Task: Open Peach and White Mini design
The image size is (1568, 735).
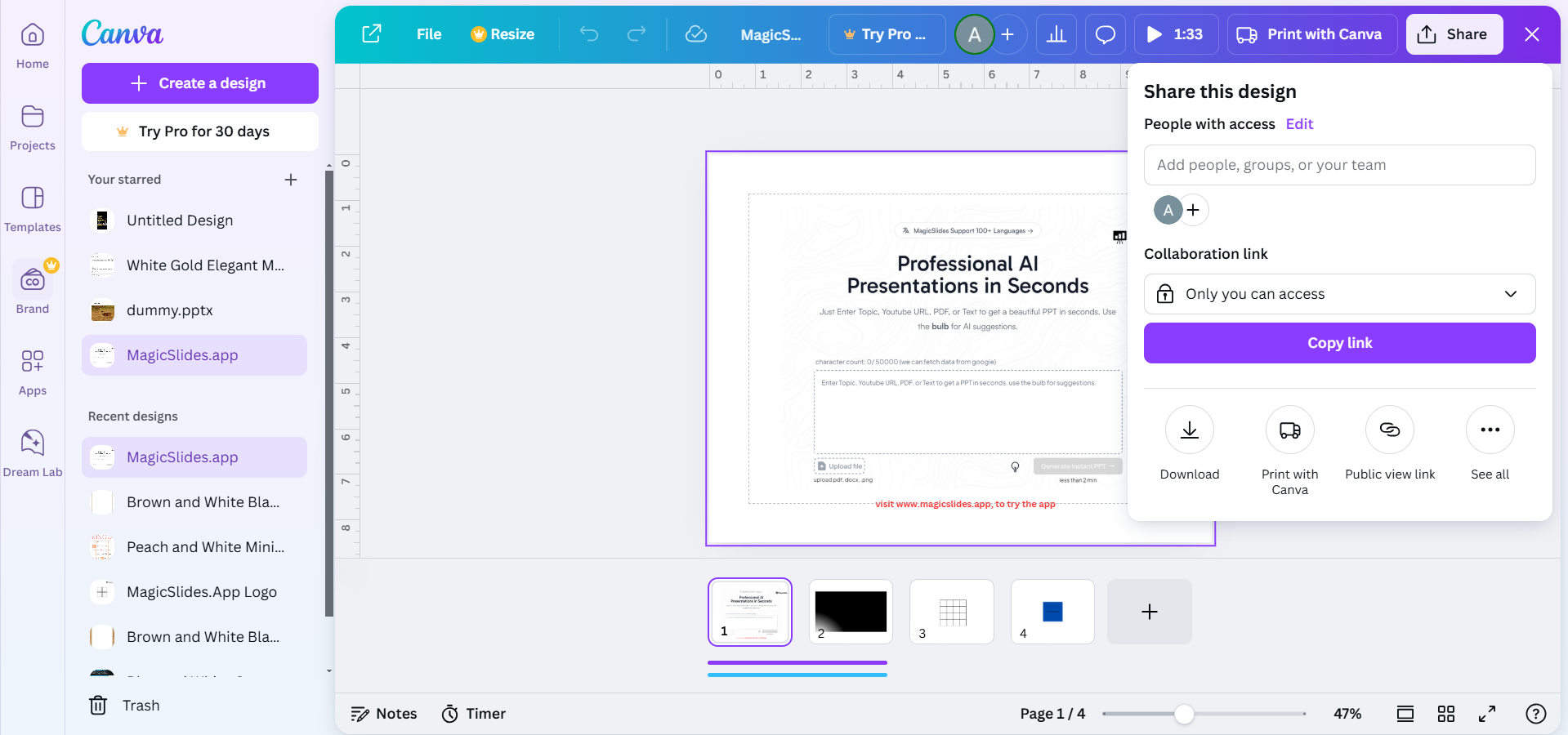Action: [x=194, y=547]
